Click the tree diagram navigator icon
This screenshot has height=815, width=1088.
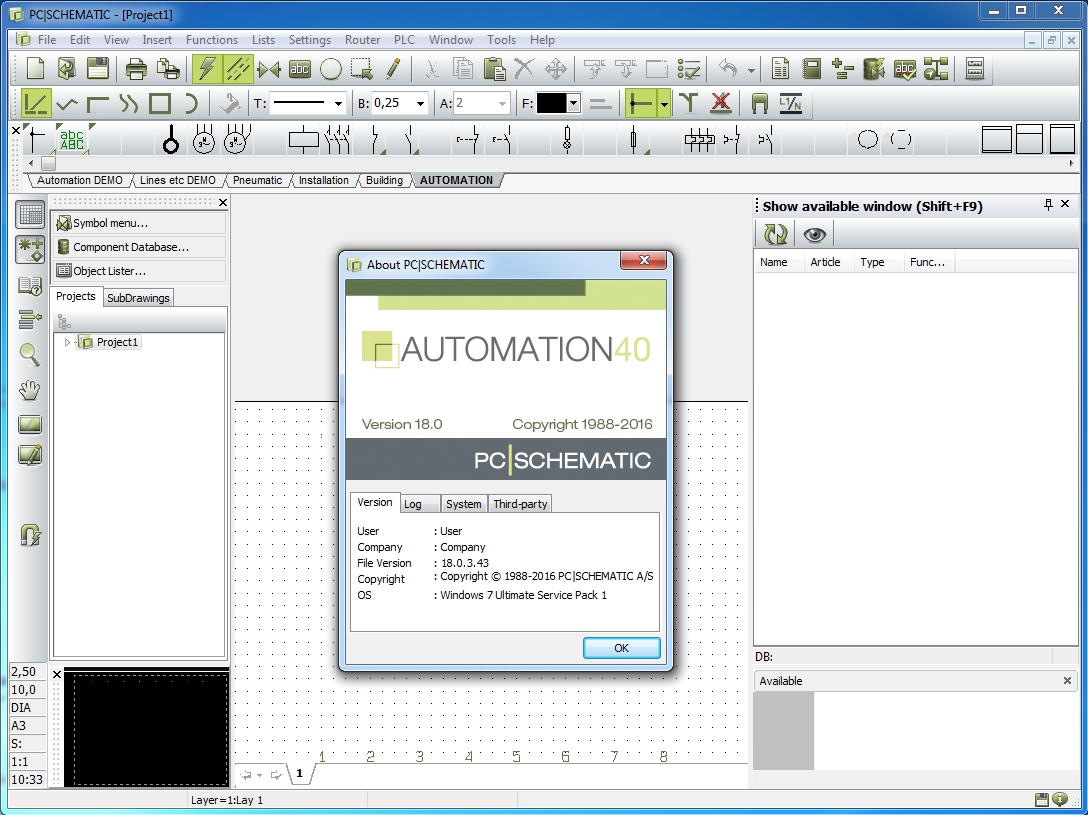coord(935,69)
